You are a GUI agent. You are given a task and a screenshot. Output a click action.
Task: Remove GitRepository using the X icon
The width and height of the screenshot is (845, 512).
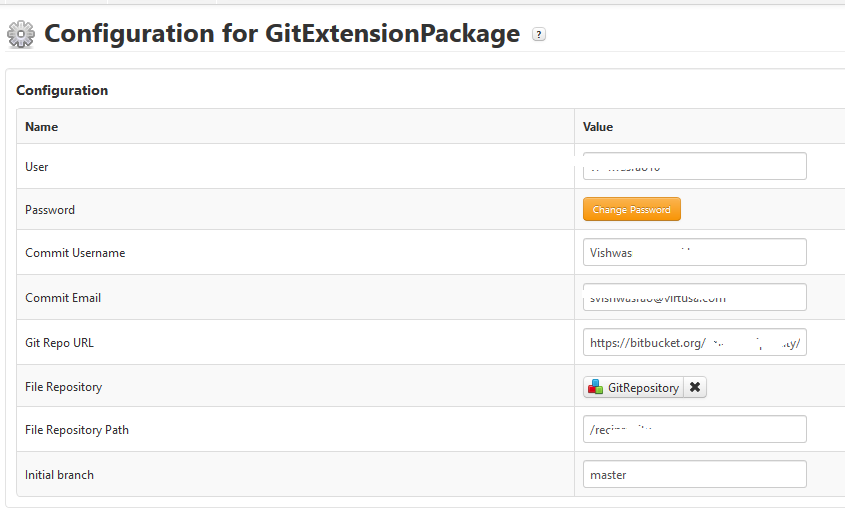[695, 387]
